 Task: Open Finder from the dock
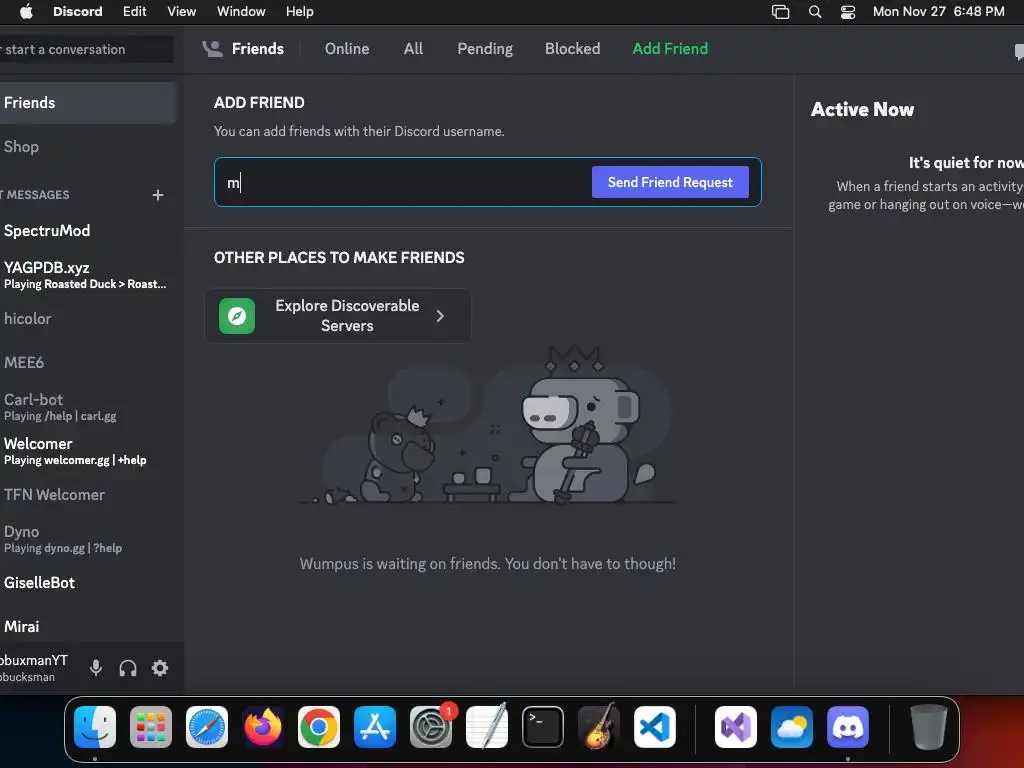(95, 727)
